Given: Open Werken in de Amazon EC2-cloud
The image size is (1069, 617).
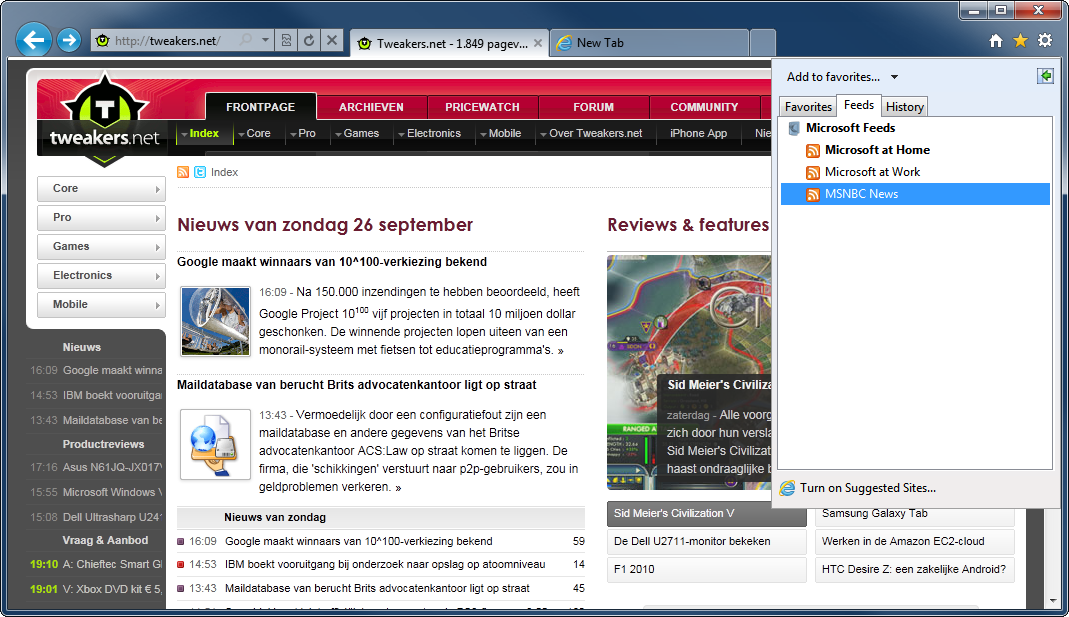Looking at the screenshot, I should coord(914,541).
